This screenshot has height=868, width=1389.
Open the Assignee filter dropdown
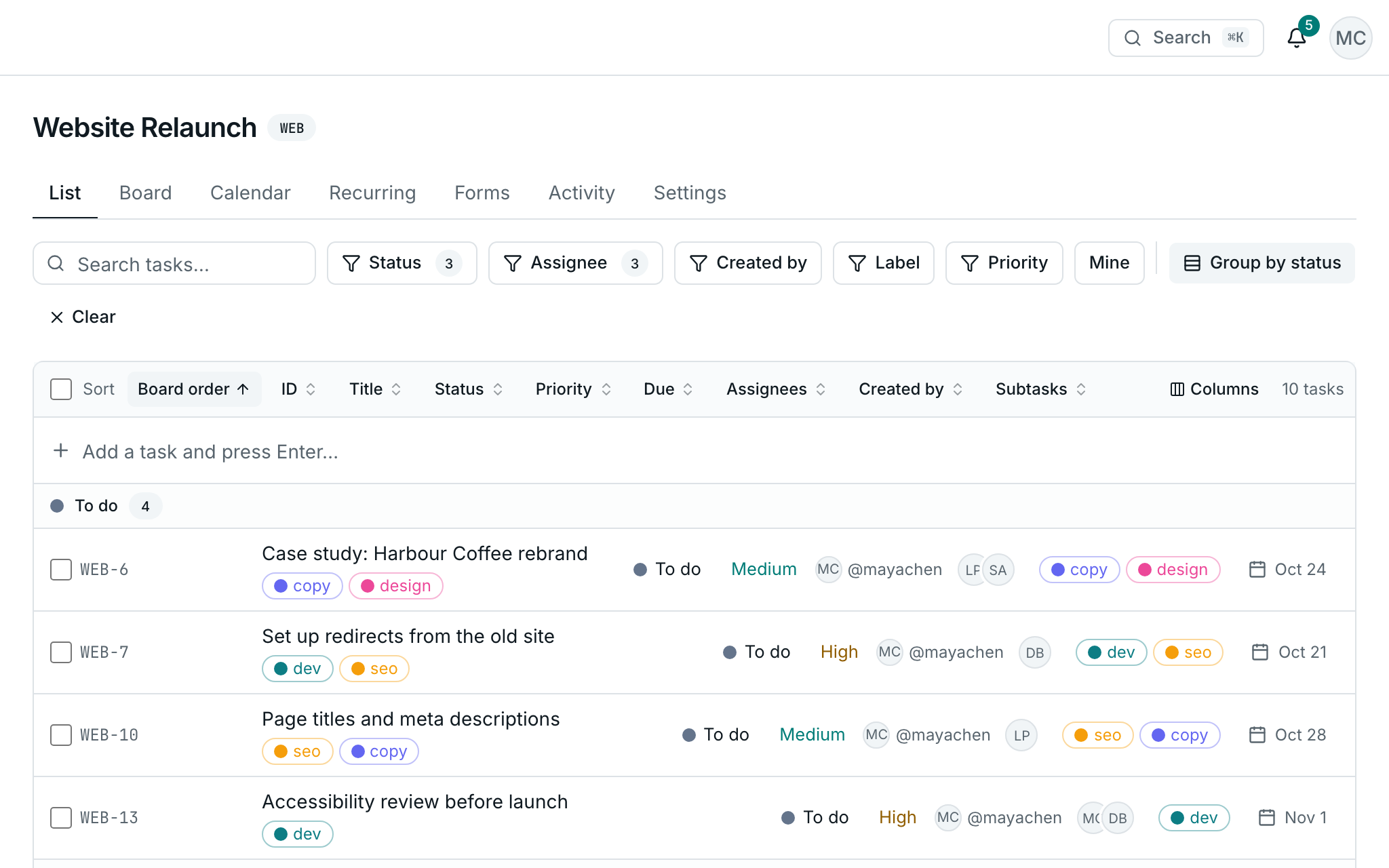pyautogui.click(x=575, y=263)
